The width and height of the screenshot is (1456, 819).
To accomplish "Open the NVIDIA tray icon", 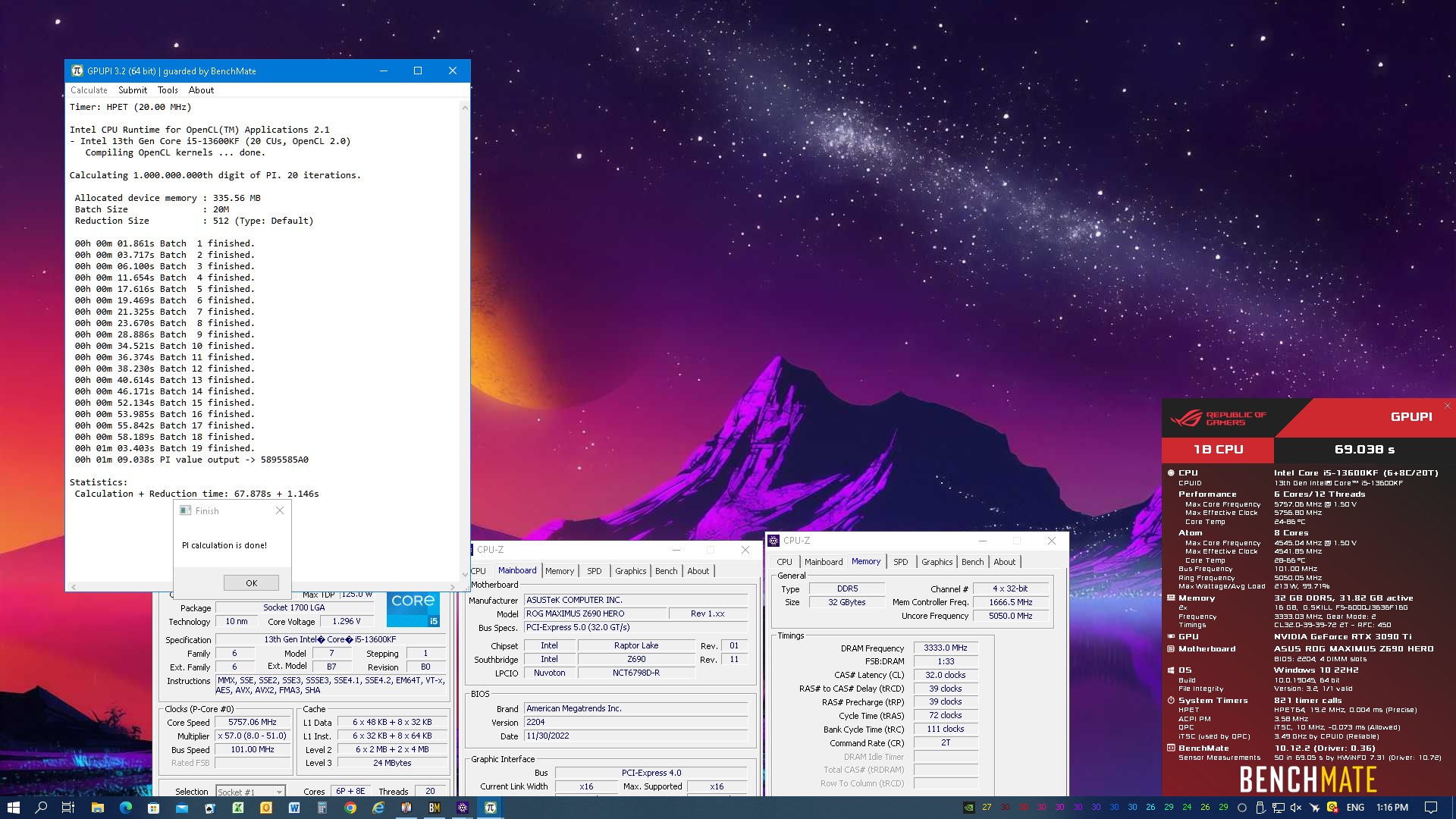I will 968,808.
